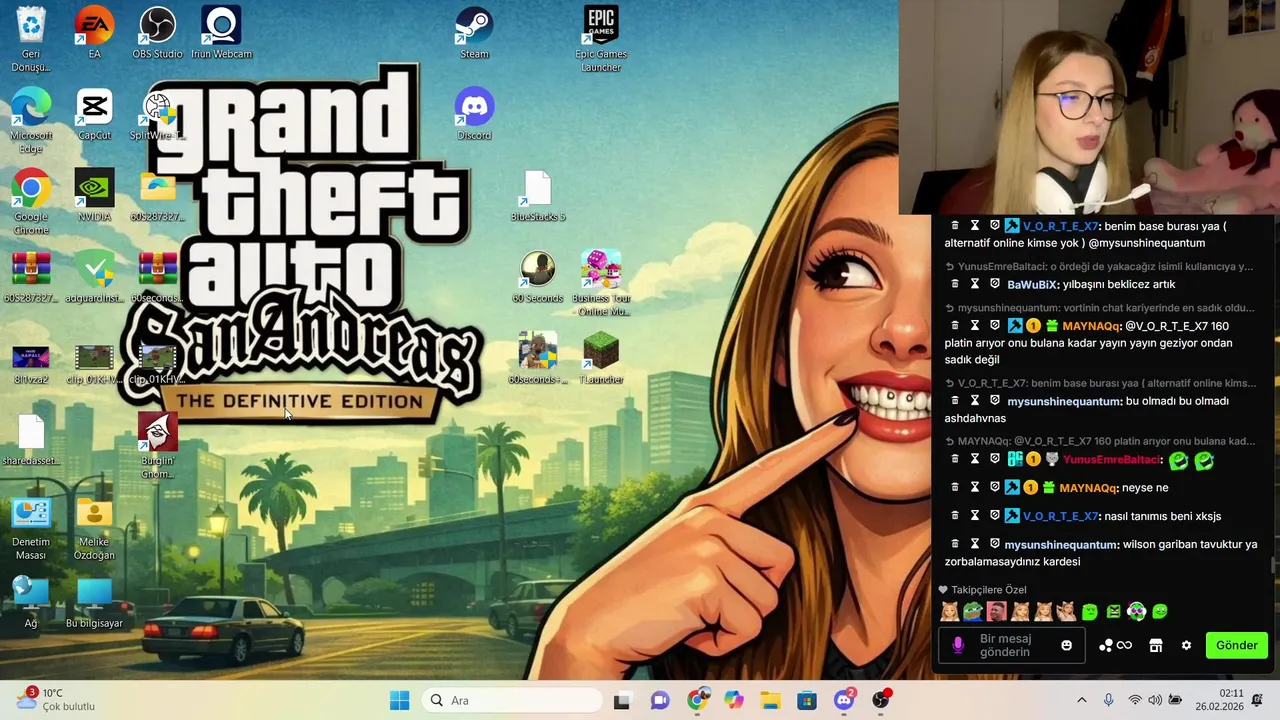The image size is (1280, 720).
Task: Click the hourglass timeout icon on BaWuBiX's message
Action: coord(975,284)
